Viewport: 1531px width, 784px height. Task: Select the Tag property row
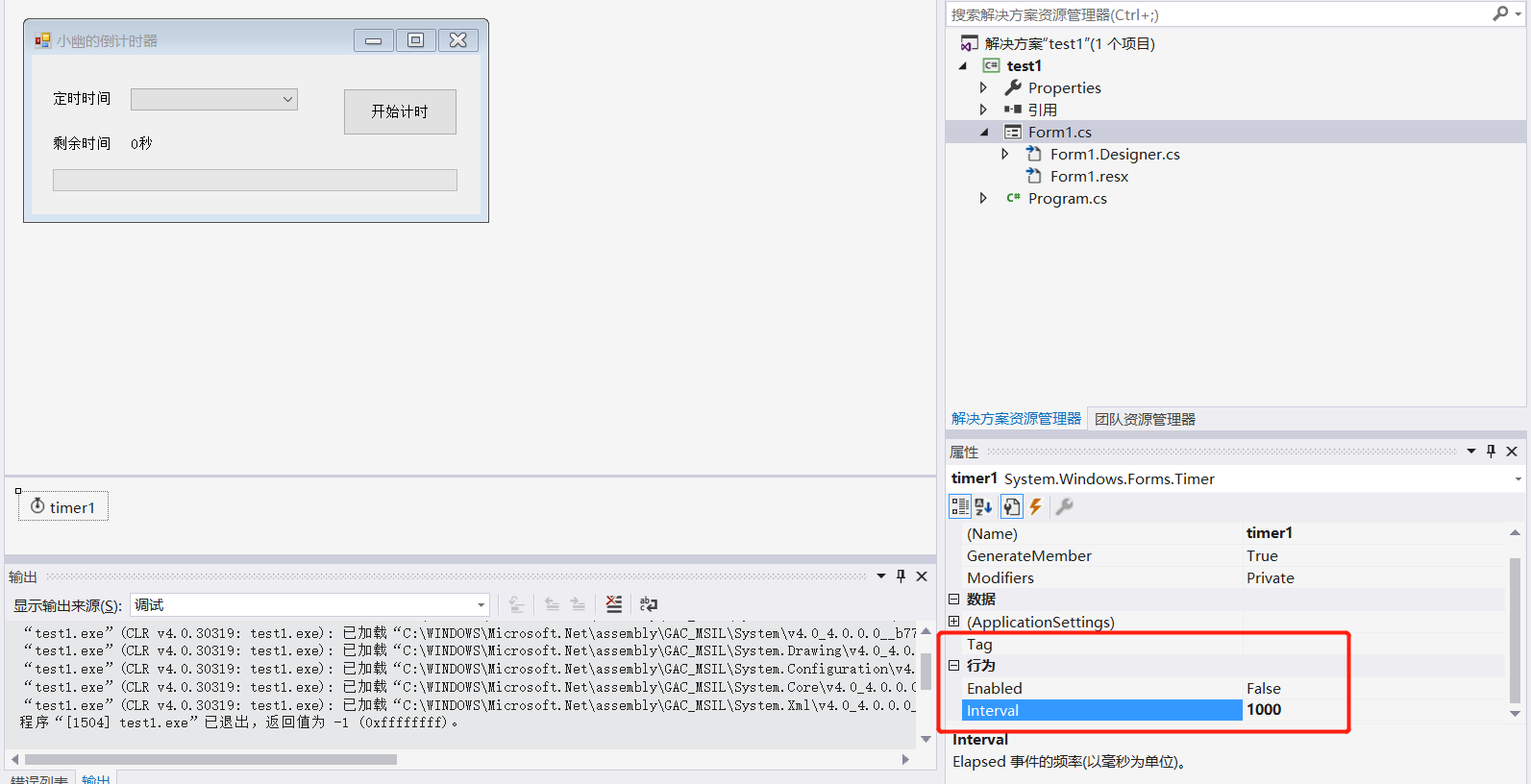point(1233,644)
